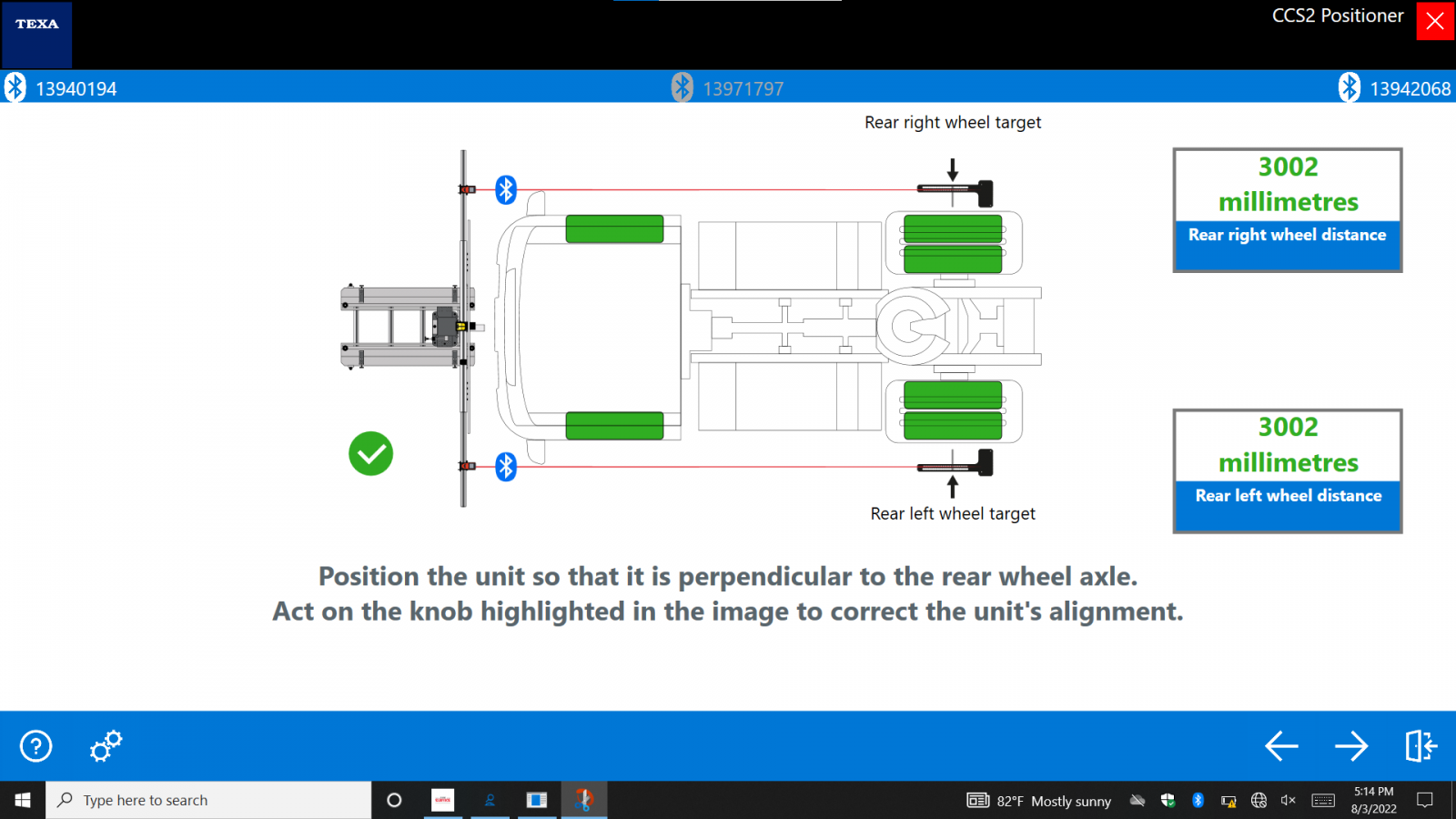Proceed with the right arrow
Viewport: 1456px width, 819px height.
click(1351, 746)
